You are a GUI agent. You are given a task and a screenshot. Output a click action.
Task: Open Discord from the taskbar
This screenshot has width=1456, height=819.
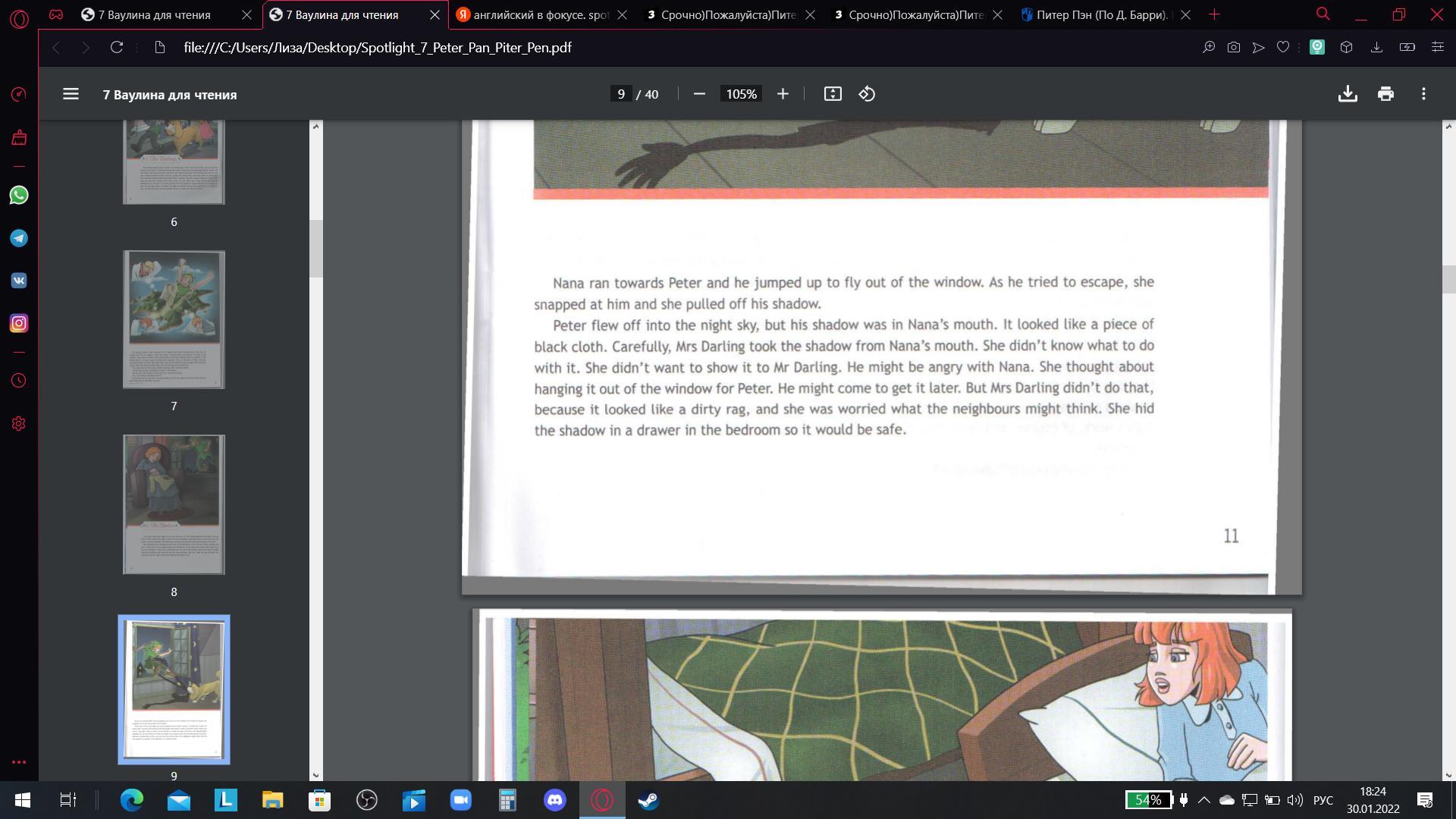(x=555, y=800)
